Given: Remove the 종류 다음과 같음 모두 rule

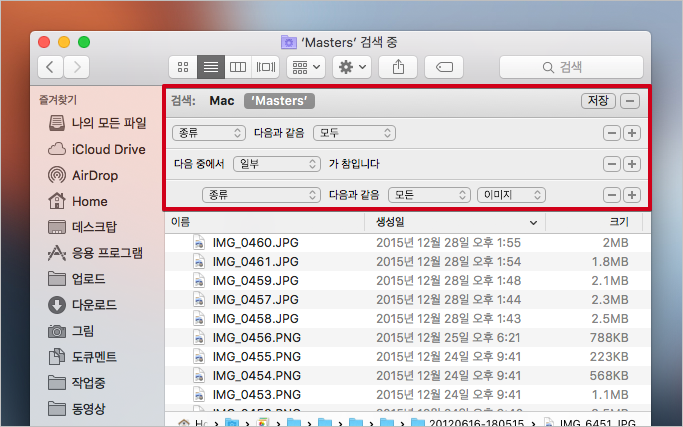Looking at the screenshot, I should click(x=612, y=133).
